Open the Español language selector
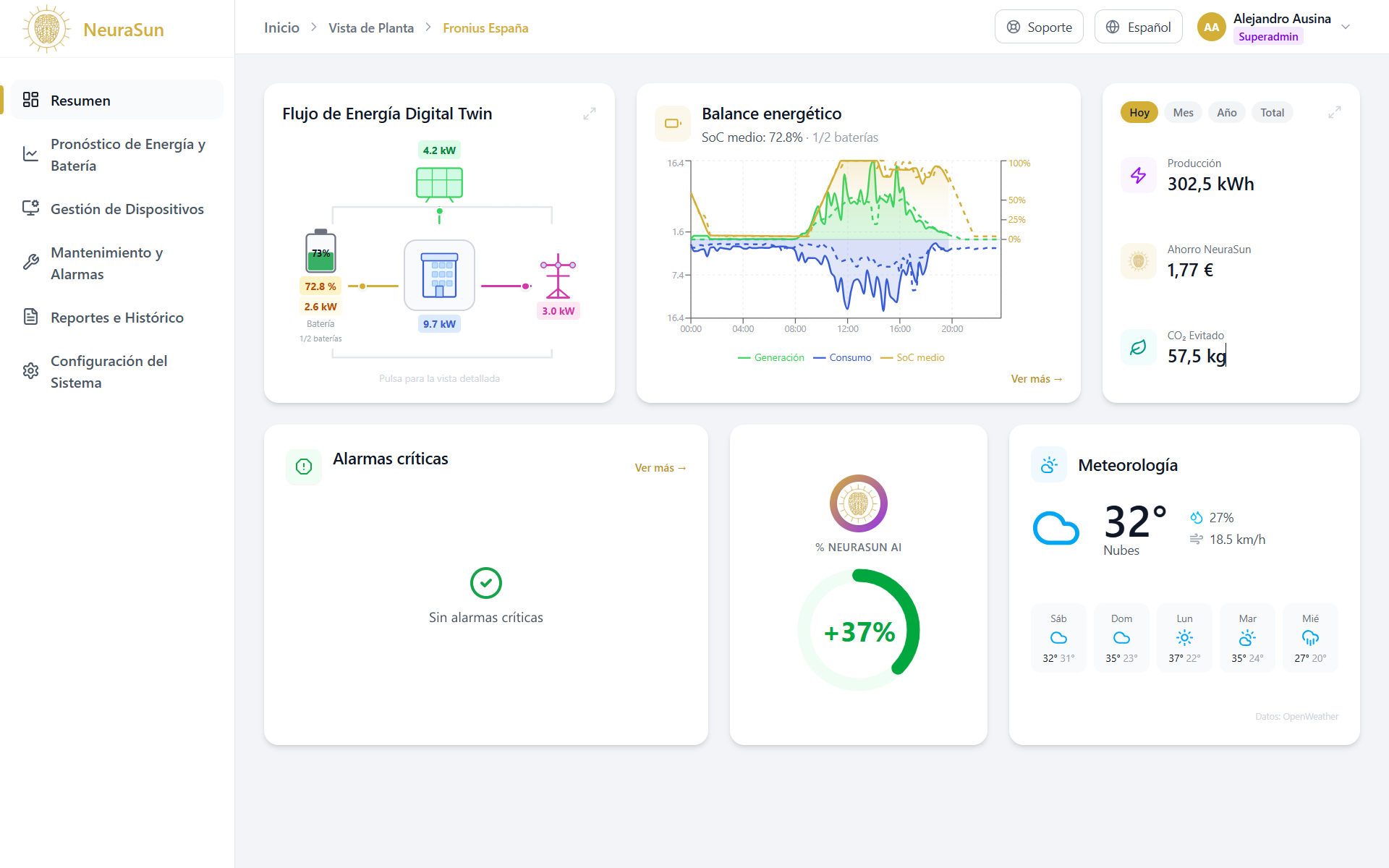Image resolution: width=1389 pixels, height=868 pixels. coord(1138,27)
